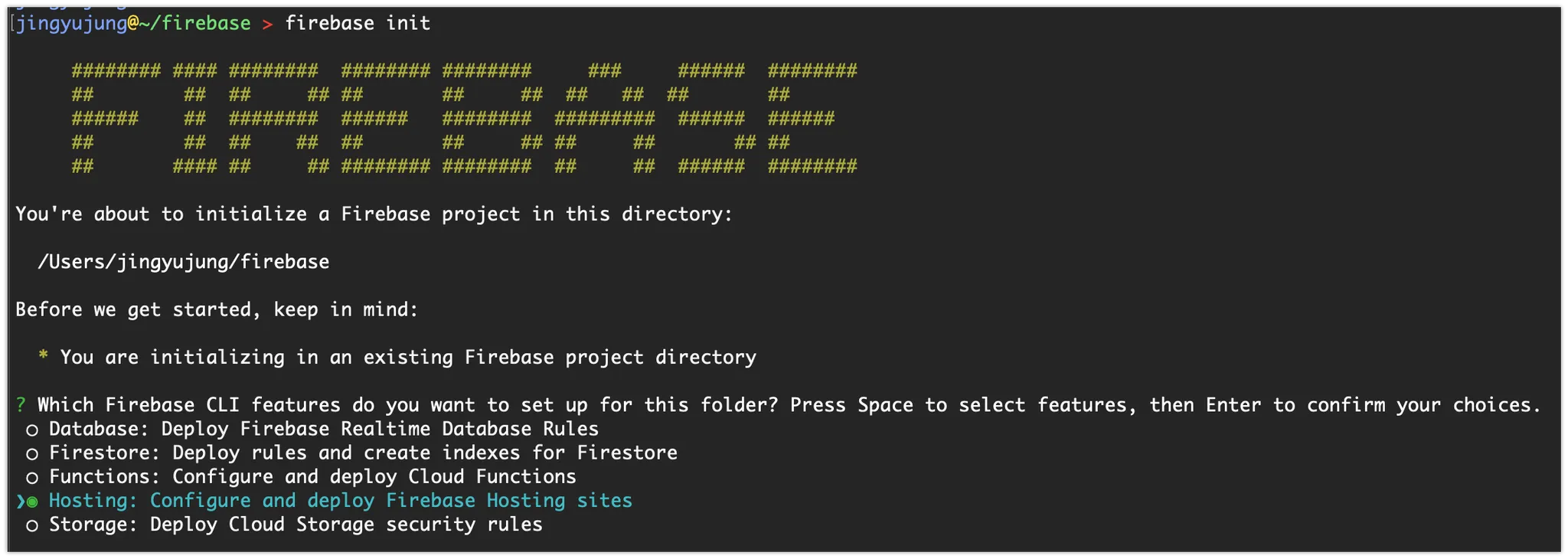
Task: Select "Storage: Deploy Cloud Storage security rules" text
Action: tap(296, 525)
